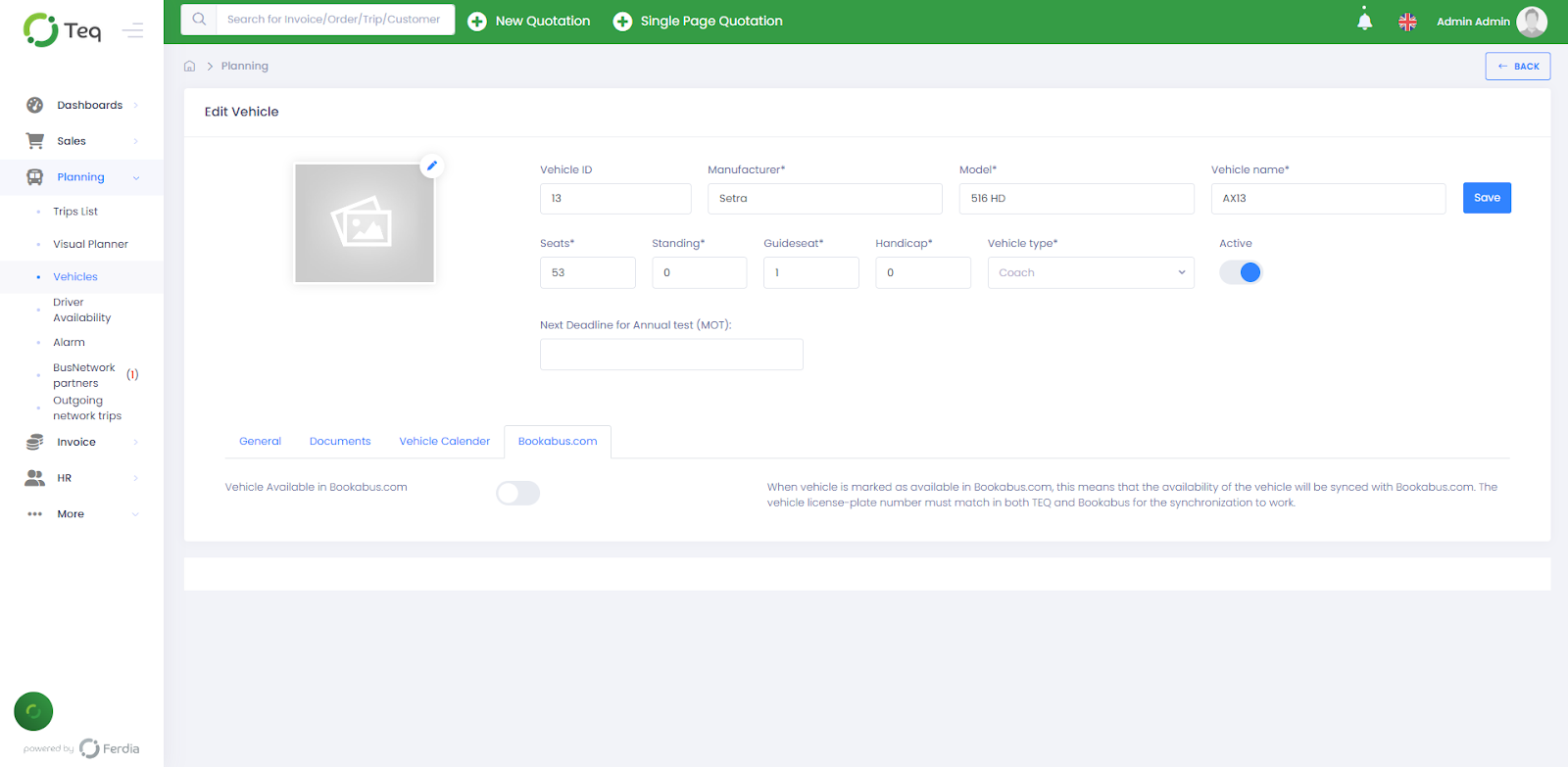The width and height of the screenshot is (1568, 767).
Task: Switch to the Documents tab
Action: pos(340,442)
